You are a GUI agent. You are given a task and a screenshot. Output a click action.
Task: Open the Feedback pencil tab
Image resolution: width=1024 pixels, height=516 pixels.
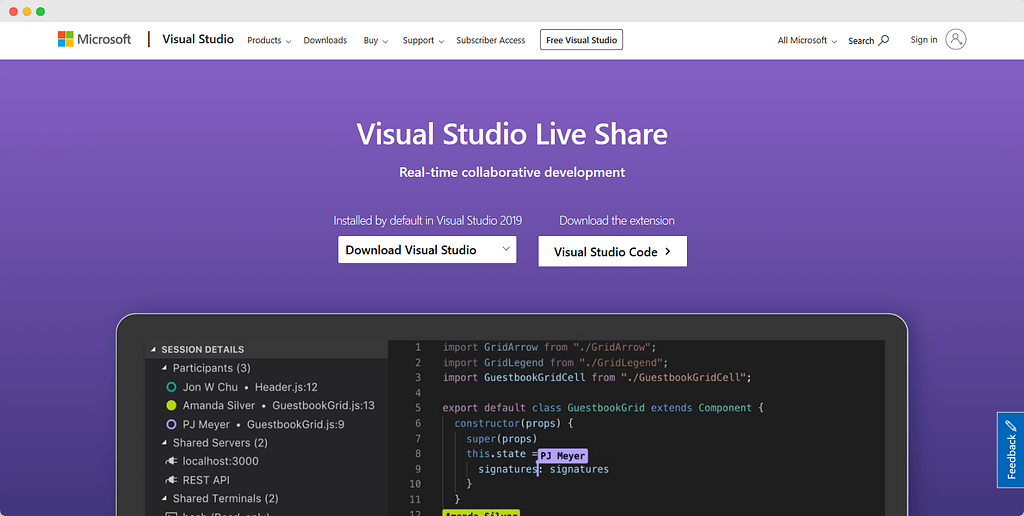(1010, 449)
